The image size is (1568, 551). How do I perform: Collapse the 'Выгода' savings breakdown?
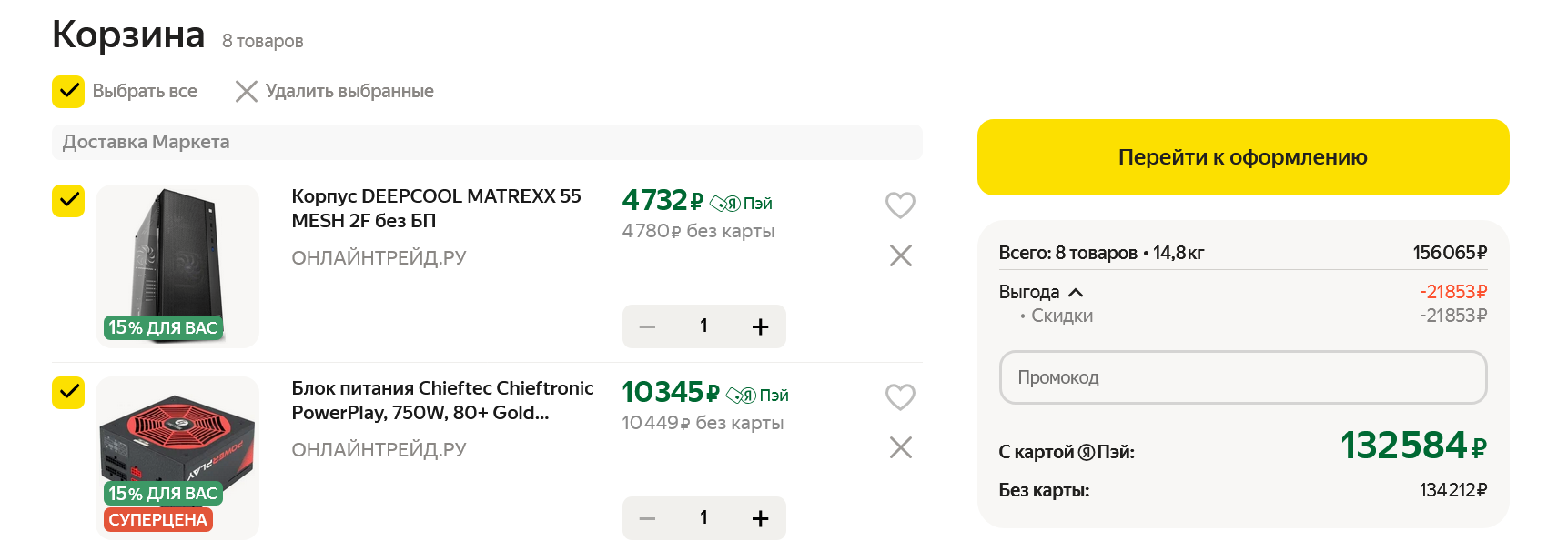pos(1076,292)
